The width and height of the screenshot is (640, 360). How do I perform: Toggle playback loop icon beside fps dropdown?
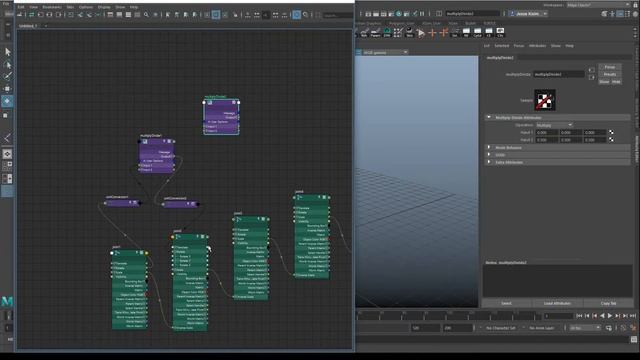point(609,328)
